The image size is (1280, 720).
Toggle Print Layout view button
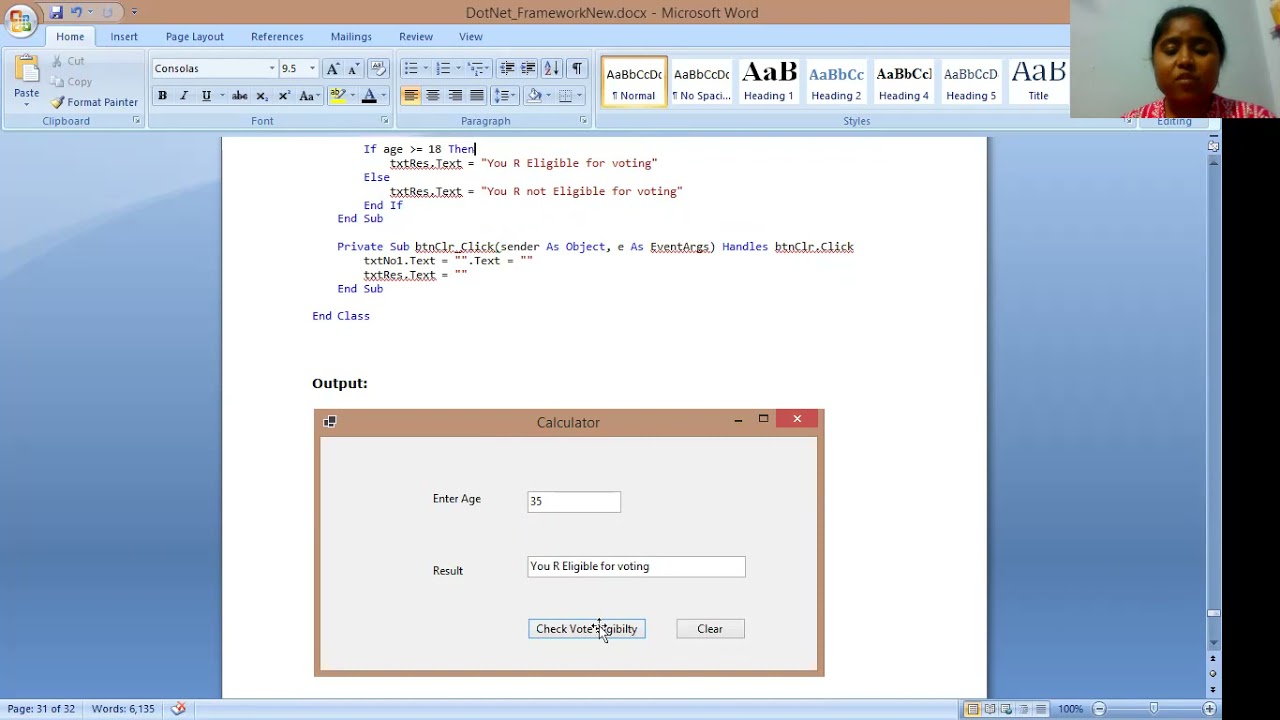point(973,709)
